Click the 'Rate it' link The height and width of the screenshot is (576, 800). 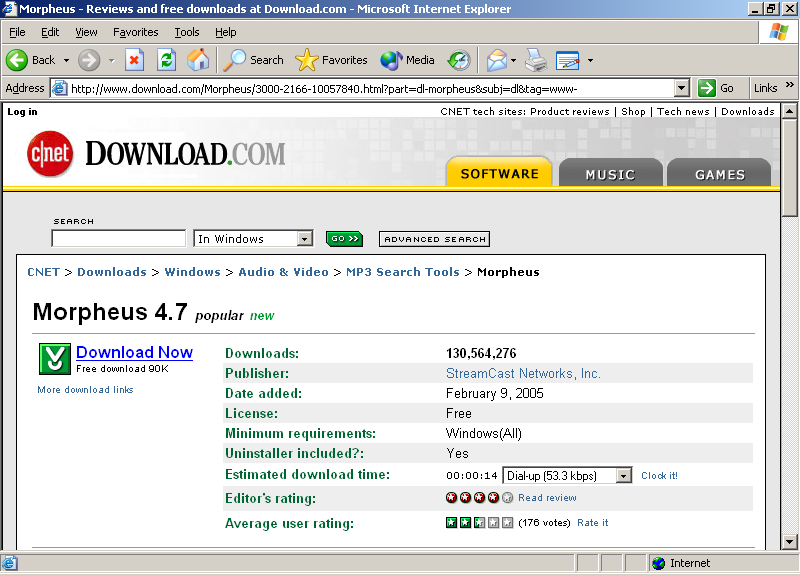tap(592, 522)
